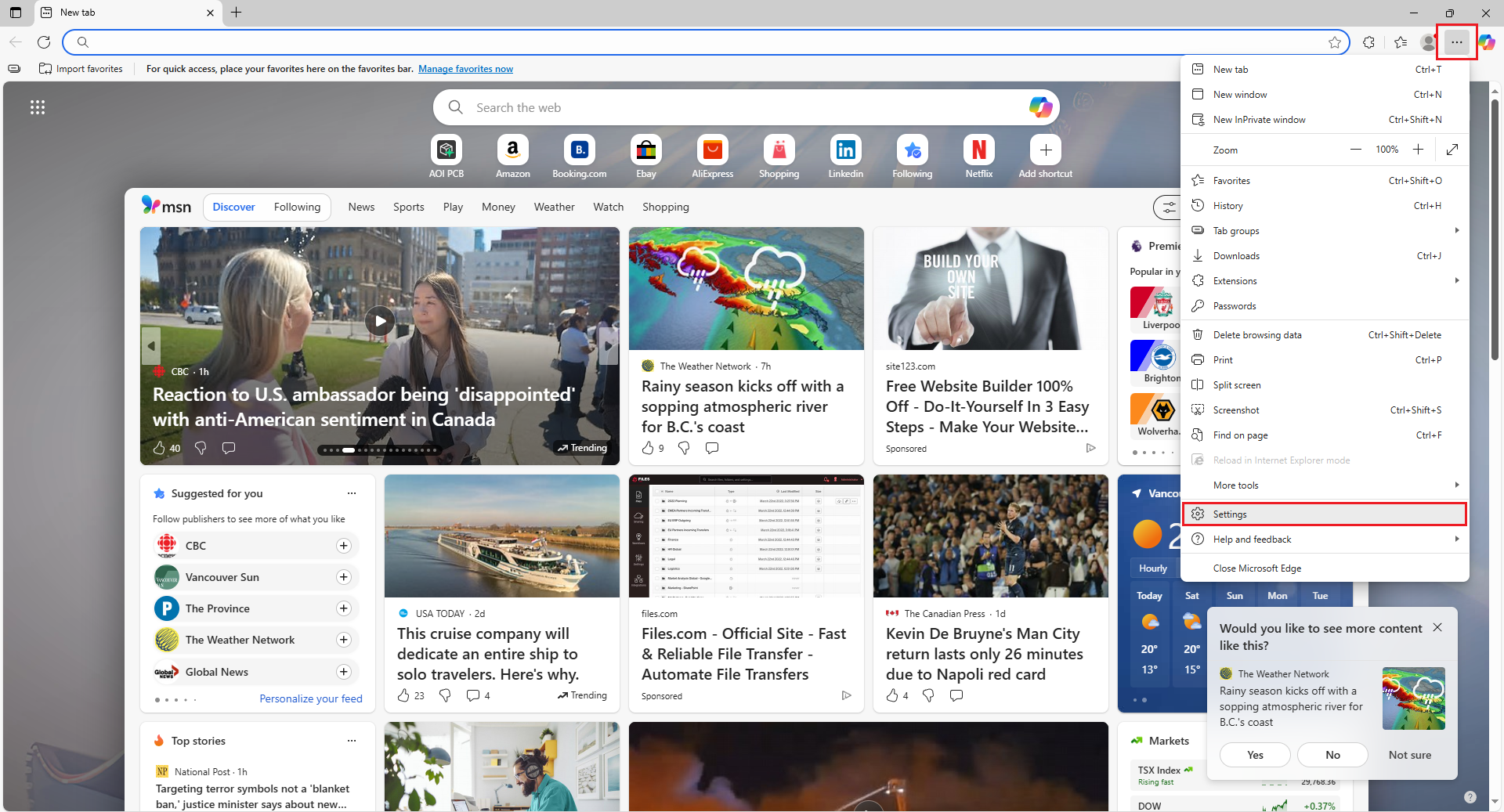Like the Rainy season weather article
Image resolution: width=1504 pixels, height=812 pixels.
click(x=648, y=448)
